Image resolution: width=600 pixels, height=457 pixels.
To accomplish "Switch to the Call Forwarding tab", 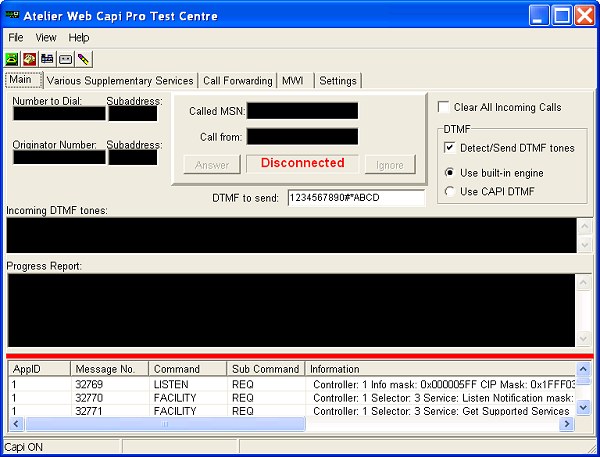I will [x=238, y=81].
